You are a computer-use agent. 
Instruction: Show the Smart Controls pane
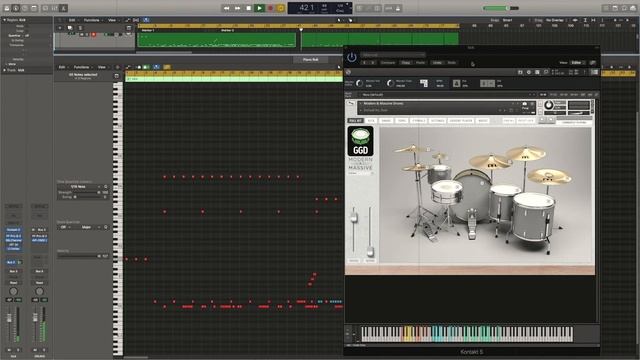click(45, 8)
